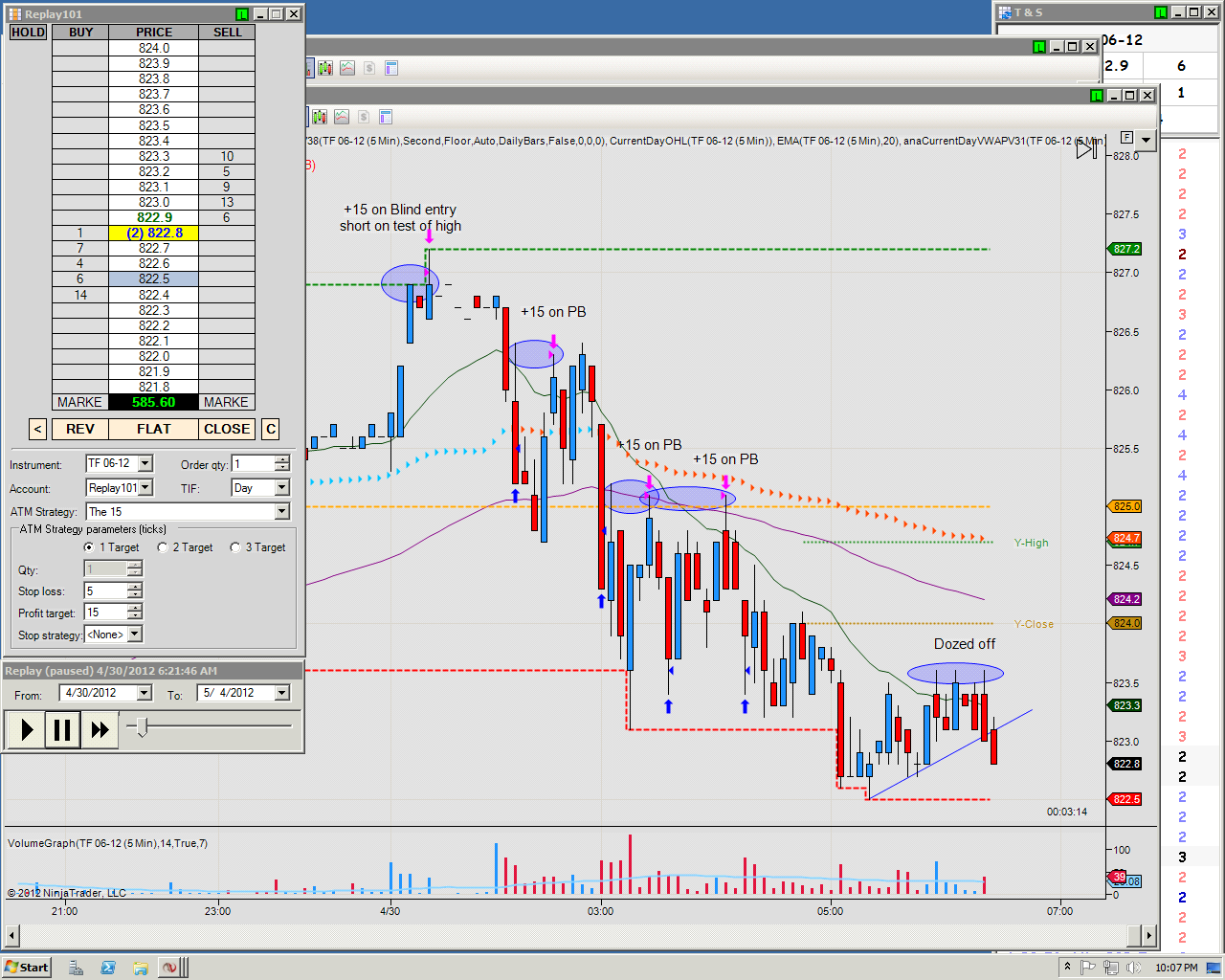Screen dimensions: 1225x980
Task: Click the Chart Trader dollar icon in front chart toolbar
Action: click(x=364, y=117)
